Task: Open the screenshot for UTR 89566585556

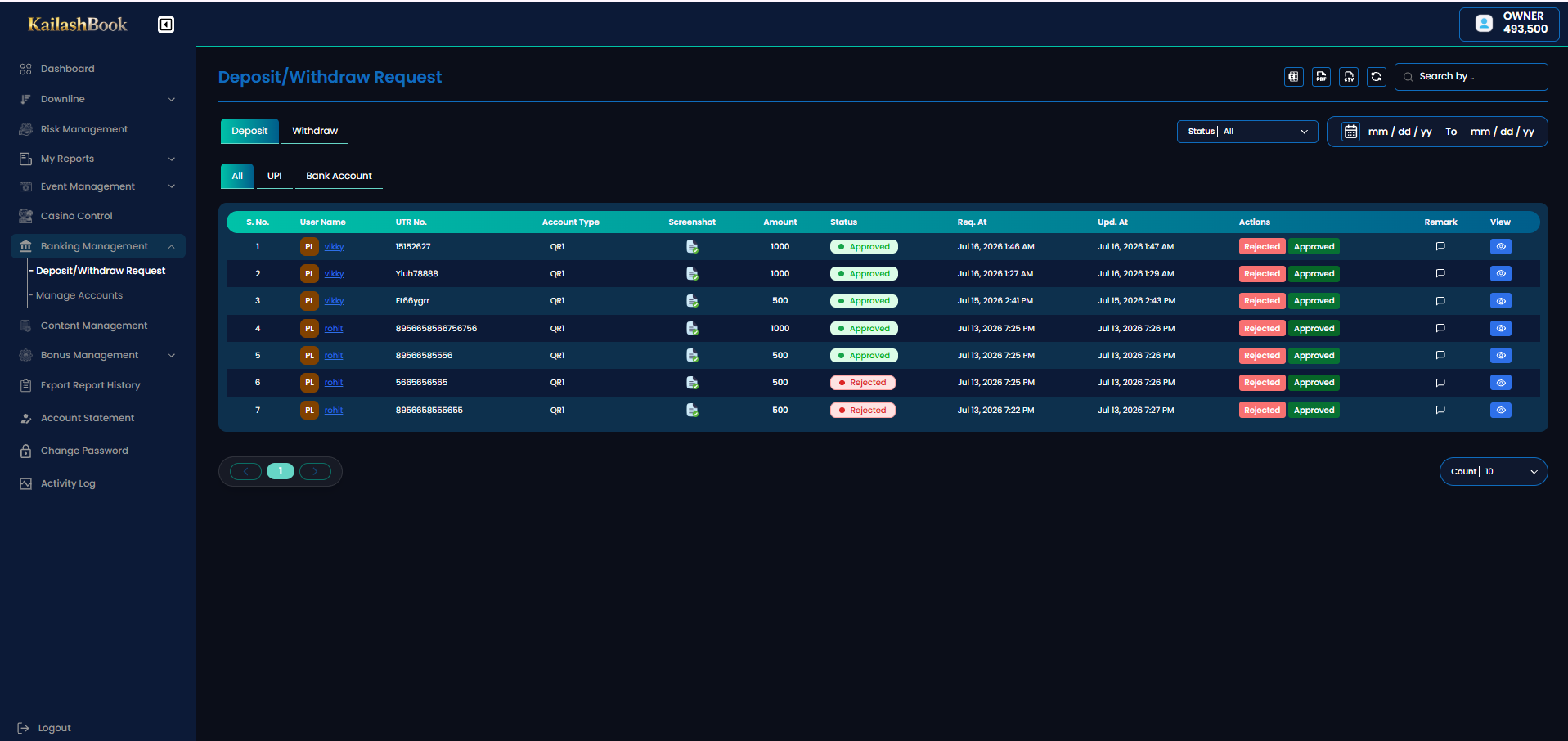Action: coord(692,355)
